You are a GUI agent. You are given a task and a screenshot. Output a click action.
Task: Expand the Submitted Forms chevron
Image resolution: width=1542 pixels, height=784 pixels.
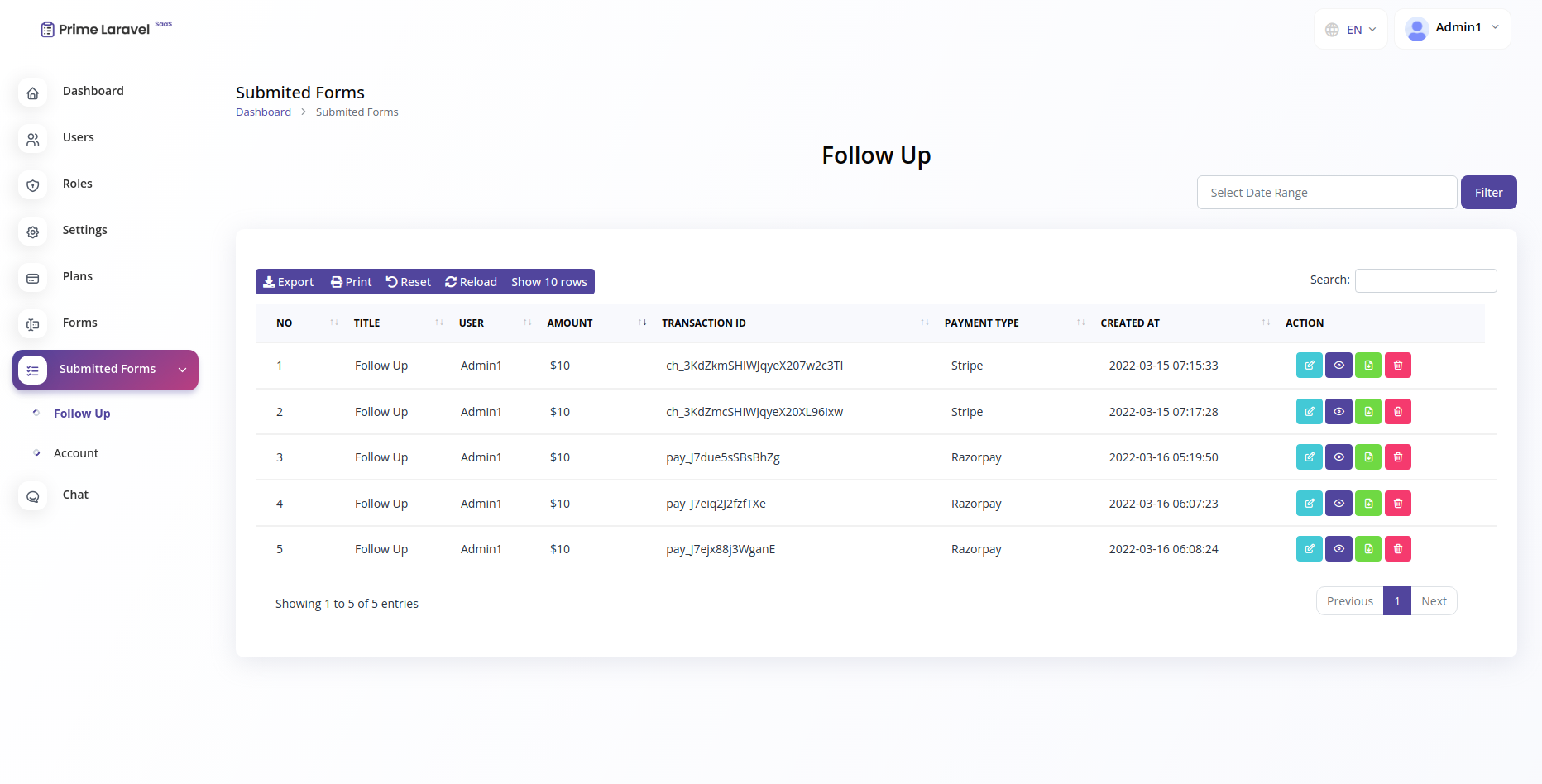[x=182, y=370]
